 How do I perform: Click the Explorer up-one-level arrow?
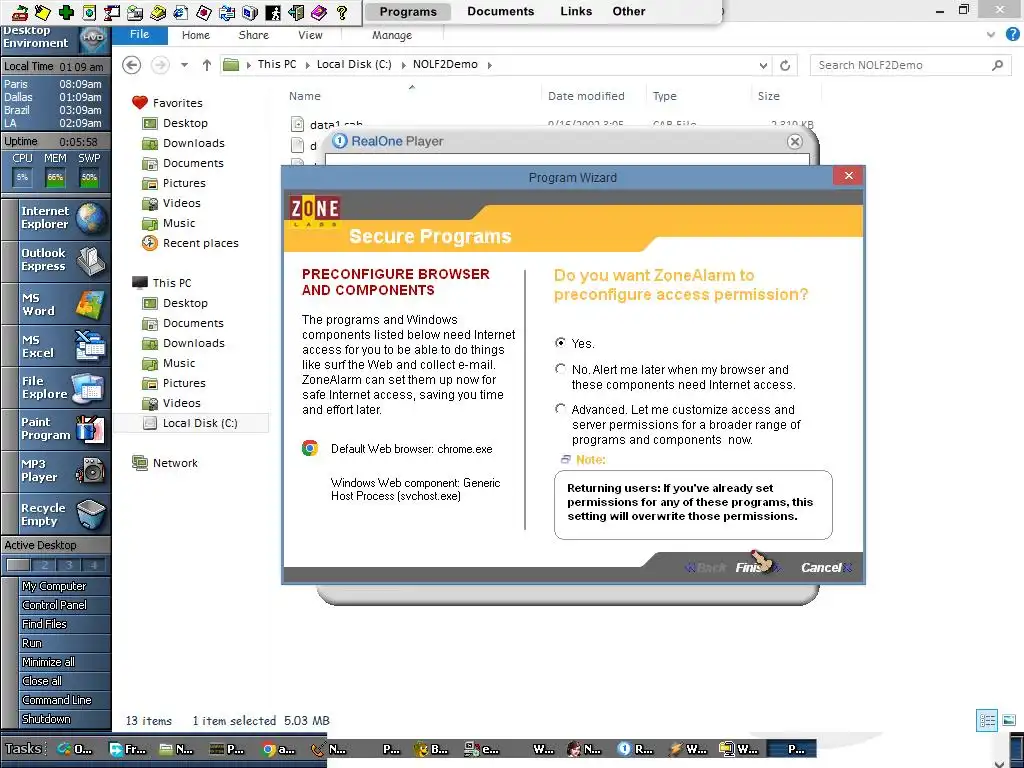(x=207, y=65)
